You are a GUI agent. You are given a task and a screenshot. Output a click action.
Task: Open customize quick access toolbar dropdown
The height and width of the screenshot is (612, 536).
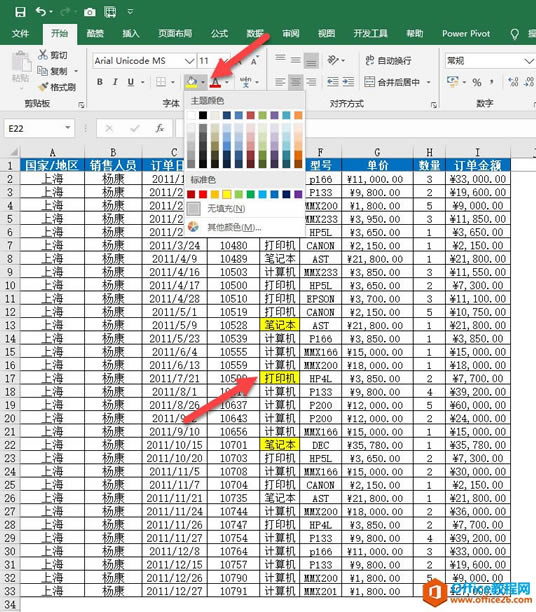[130, 12]
